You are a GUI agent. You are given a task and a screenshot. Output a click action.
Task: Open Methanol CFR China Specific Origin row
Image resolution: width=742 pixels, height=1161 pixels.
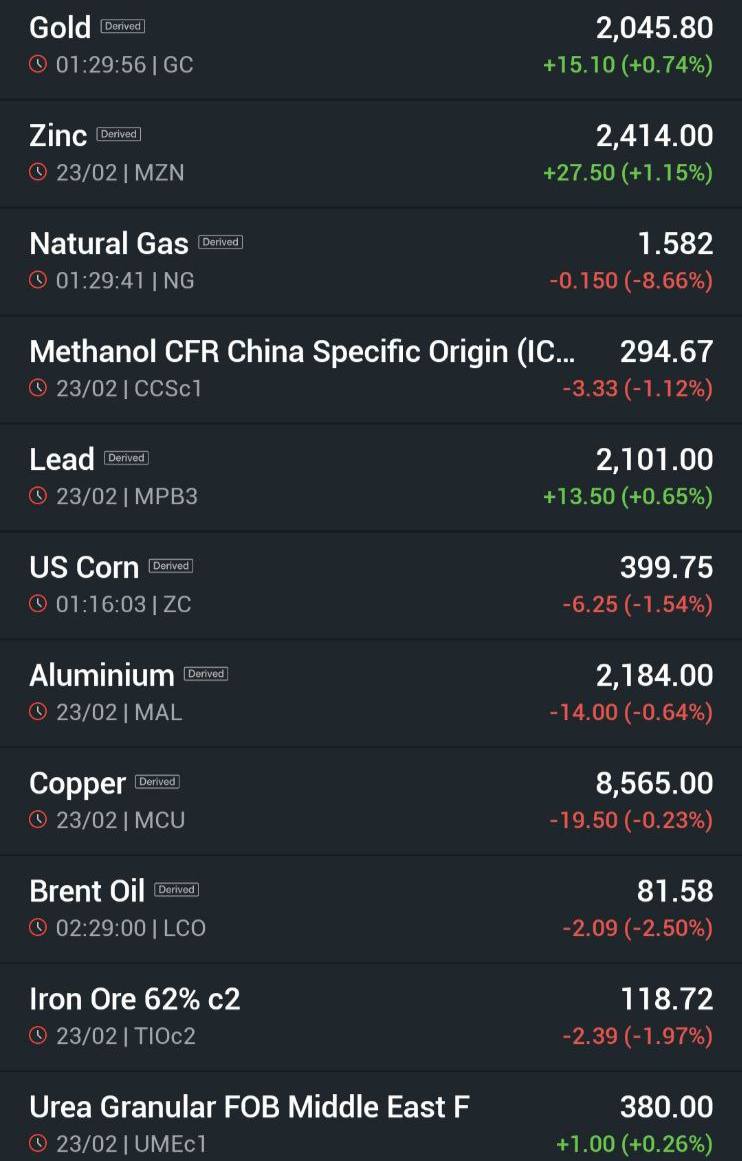point(371,369)
